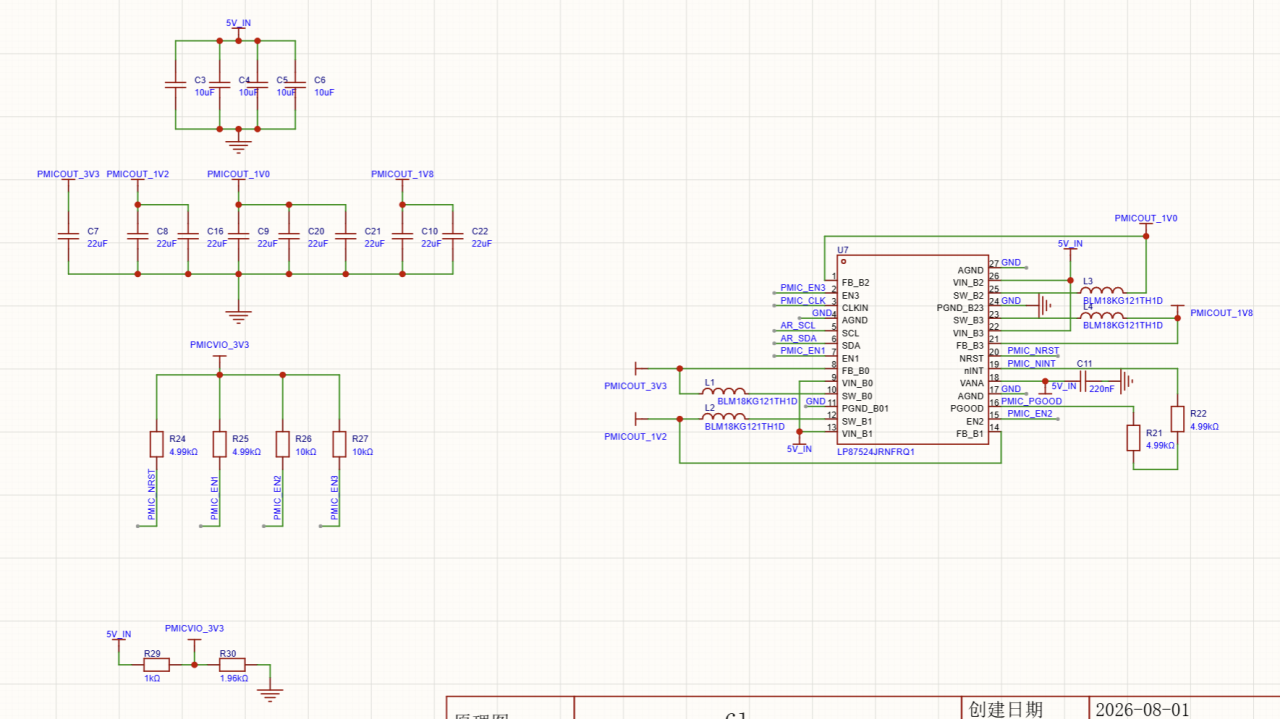
Task: Click PMICOUT_1V0 power port above U7
Action: point(1146,218)
